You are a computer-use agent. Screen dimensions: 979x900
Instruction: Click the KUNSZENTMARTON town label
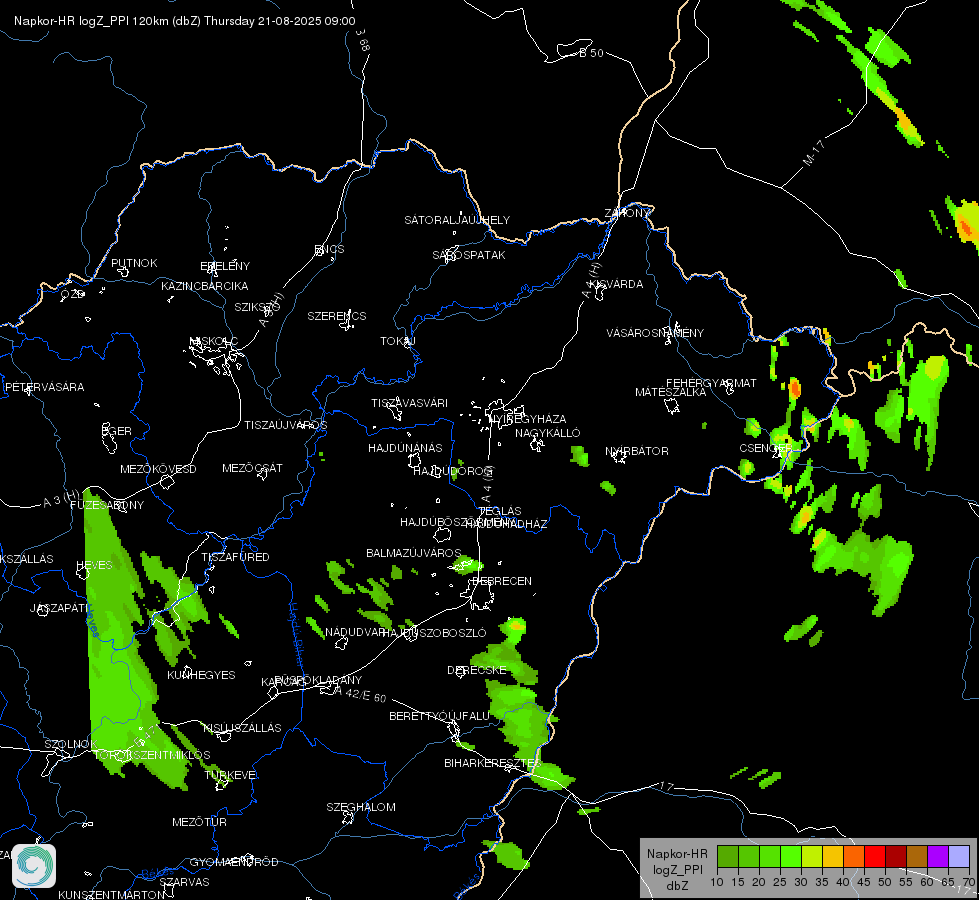click(112, 895)
